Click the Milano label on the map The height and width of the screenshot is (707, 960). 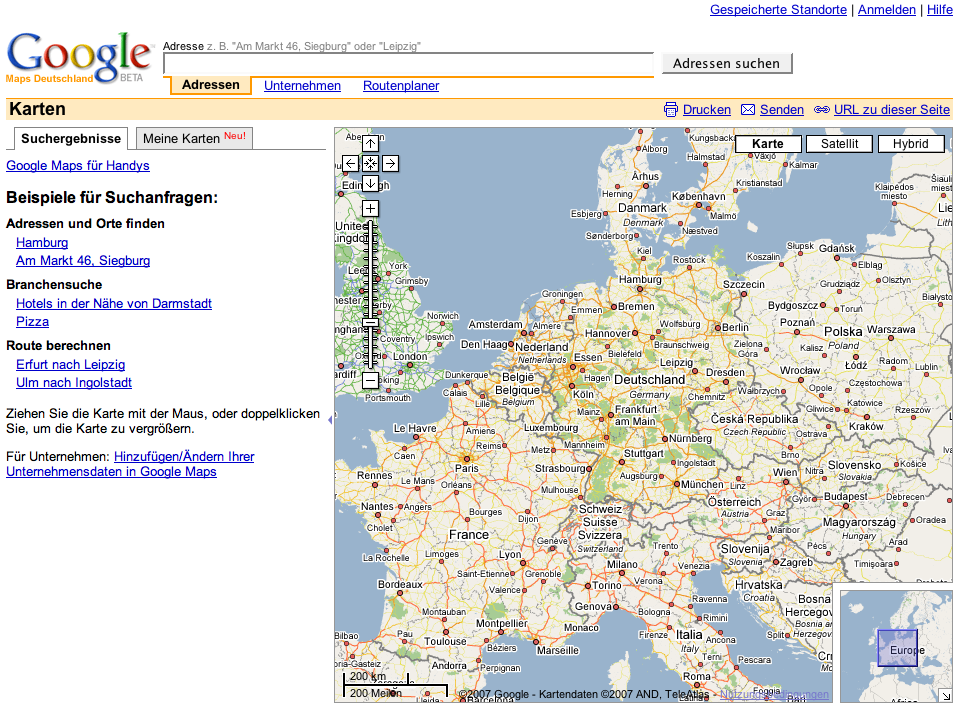pyautogui.click(x=622, y=564)
